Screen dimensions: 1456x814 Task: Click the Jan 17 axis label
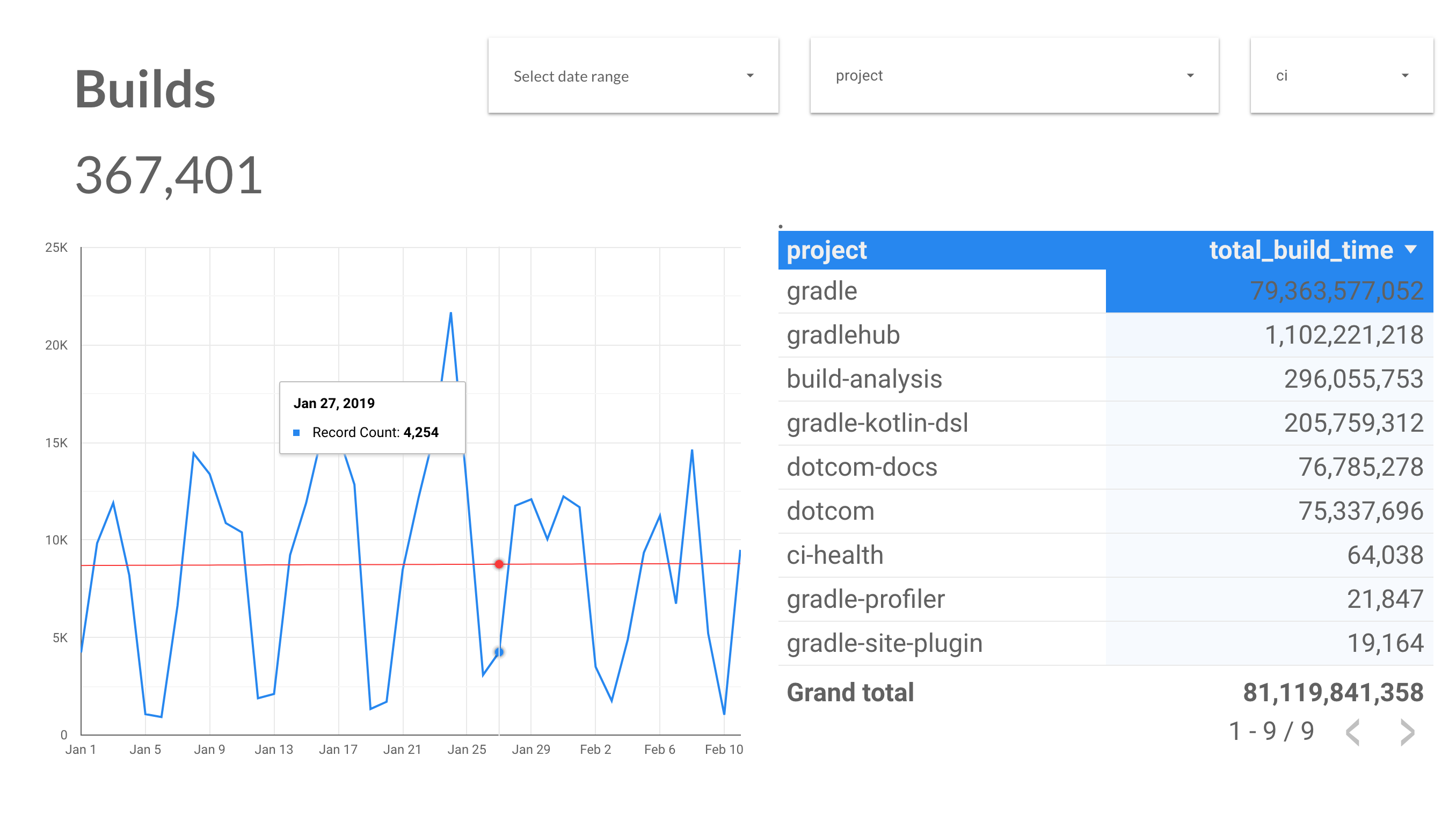click(338, 750)
